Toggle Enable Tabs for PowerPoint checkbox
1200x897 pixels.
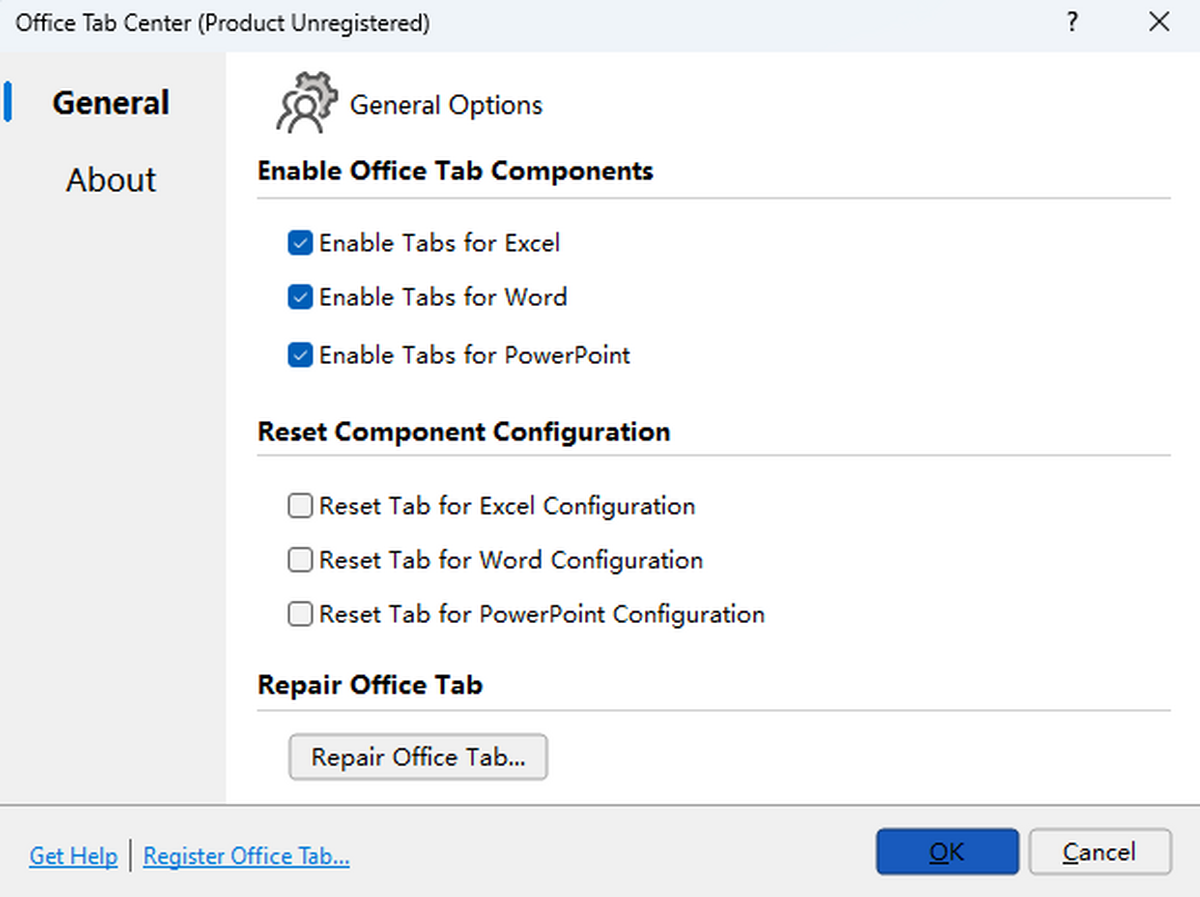tap(300, 355)
